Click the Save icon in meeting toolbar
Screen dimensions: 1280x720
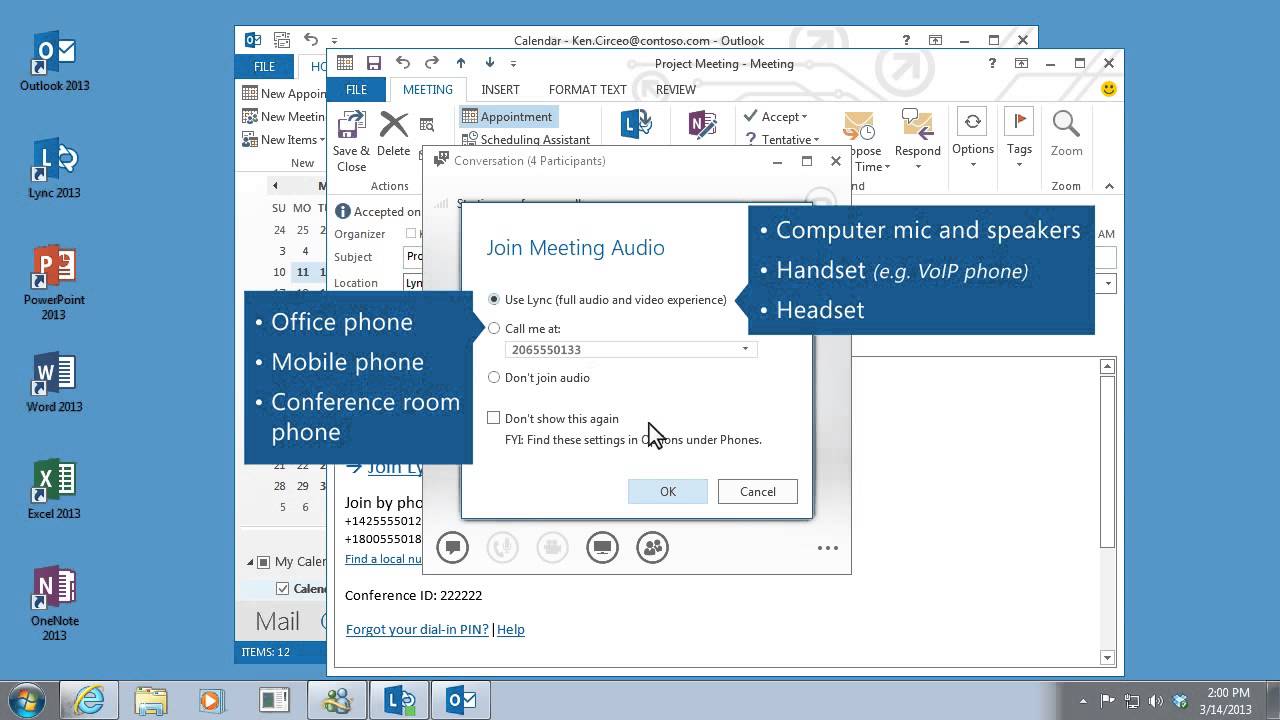click(373, 63)
